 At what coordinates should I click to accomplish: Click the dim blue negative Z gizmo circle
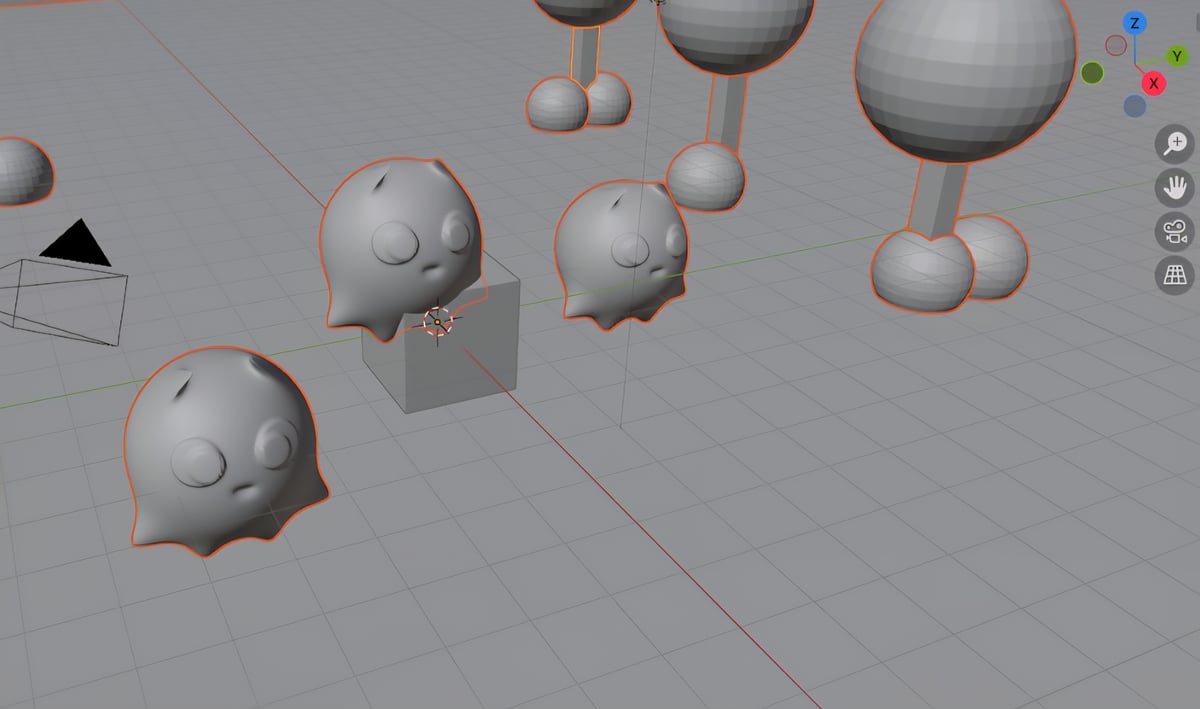tap(1134, 105)
